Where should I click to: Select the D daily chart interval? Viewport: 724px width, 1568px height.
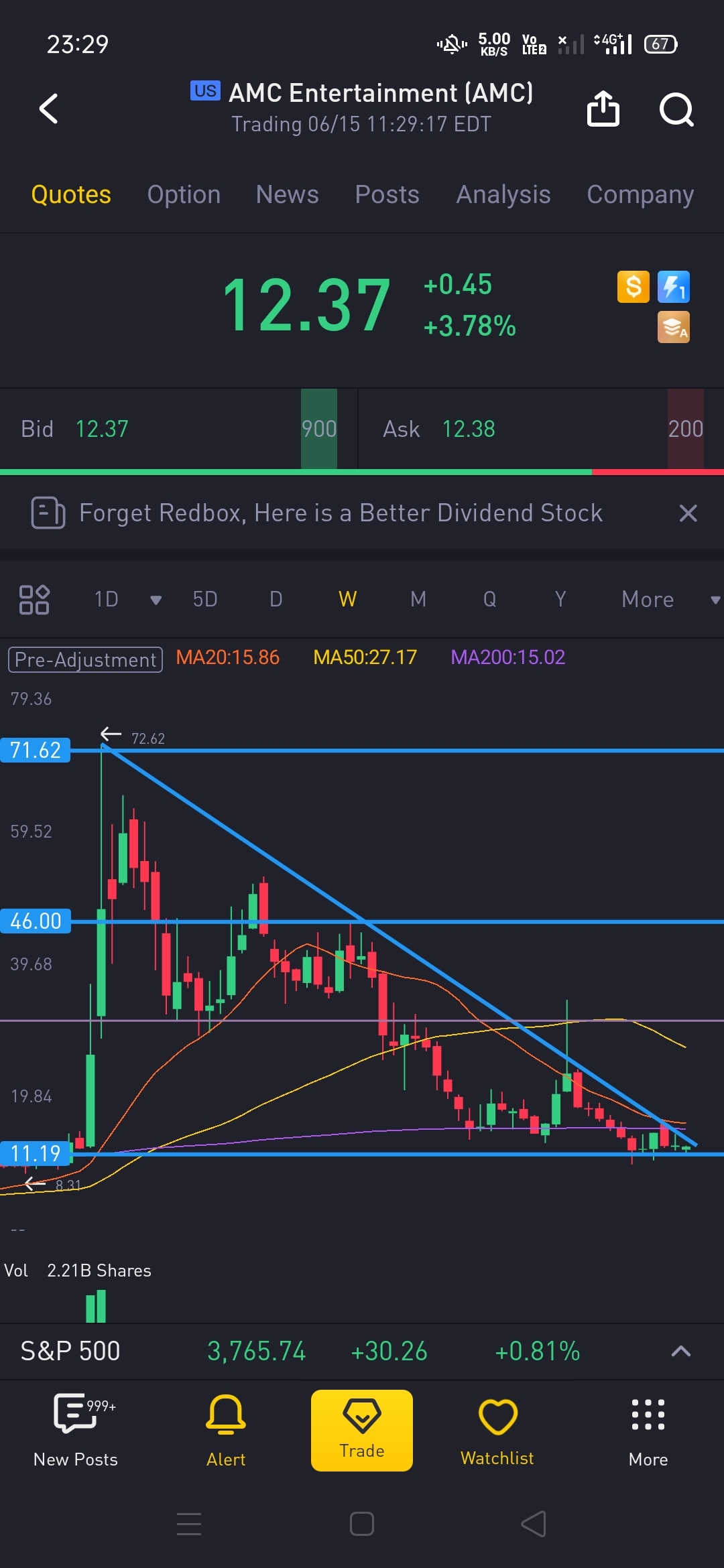pyautogui.click(x=276, y=599)
